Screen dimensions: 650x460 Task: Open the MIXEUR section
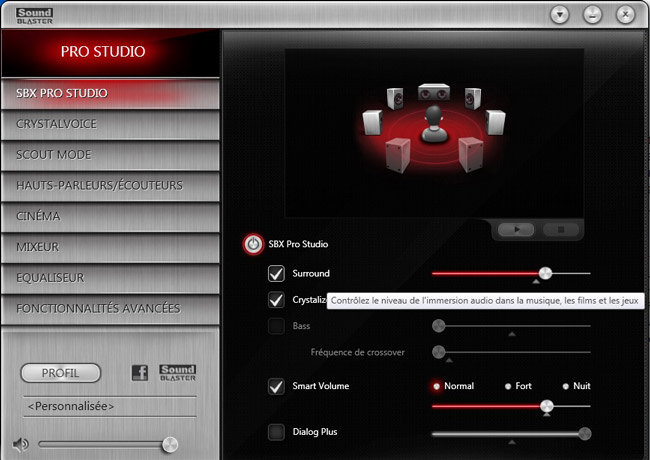(x=110, y=247)
